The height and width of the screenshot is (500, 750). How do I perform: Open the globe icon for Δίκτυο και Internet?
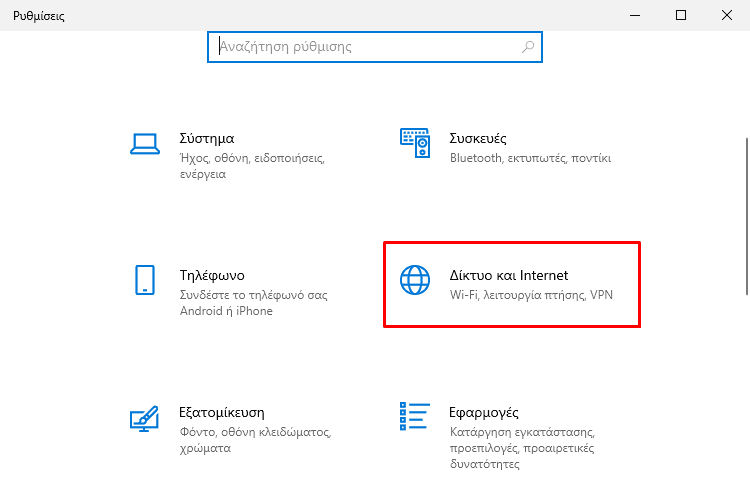click(x=415, y=280)
